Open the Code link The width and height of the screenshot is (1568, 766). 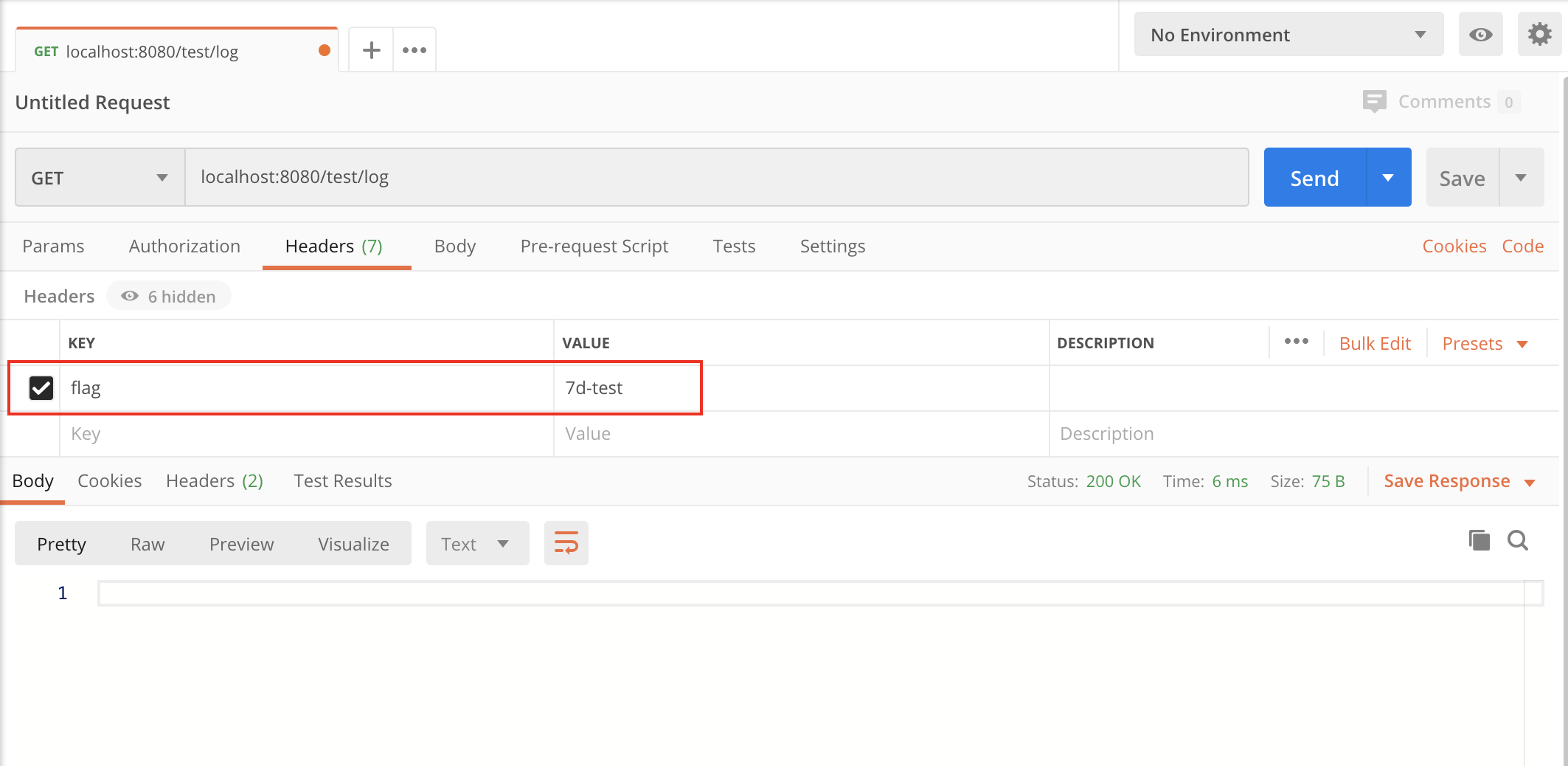click(x=1522, y=246)
